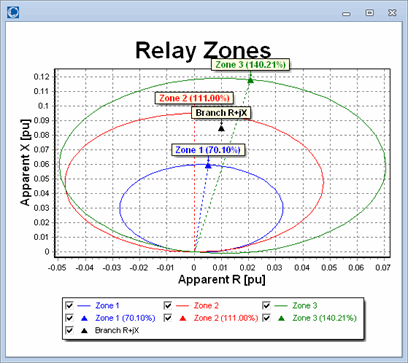This screenshot has height=363, width=408.
Task: Click the Zone 3 legend label
Action: 305,305
